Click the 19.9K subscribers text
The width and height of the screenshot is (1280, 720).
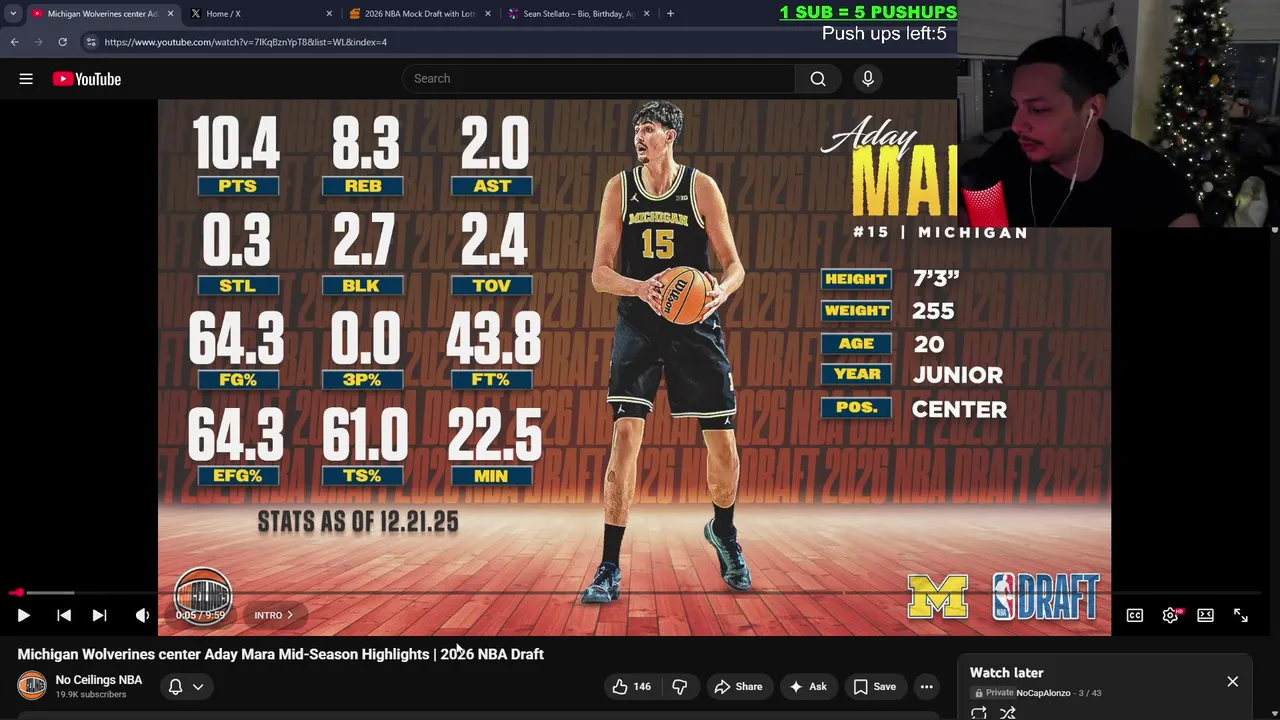click(x=91, y=695)
